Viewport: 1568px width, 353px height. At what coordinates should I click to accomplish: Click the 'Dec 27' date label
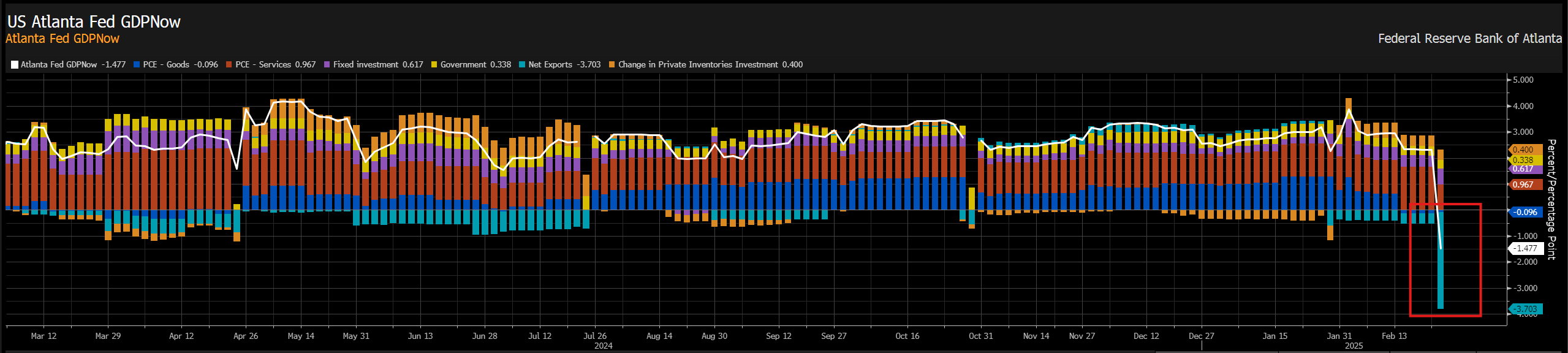(1202, 336)
